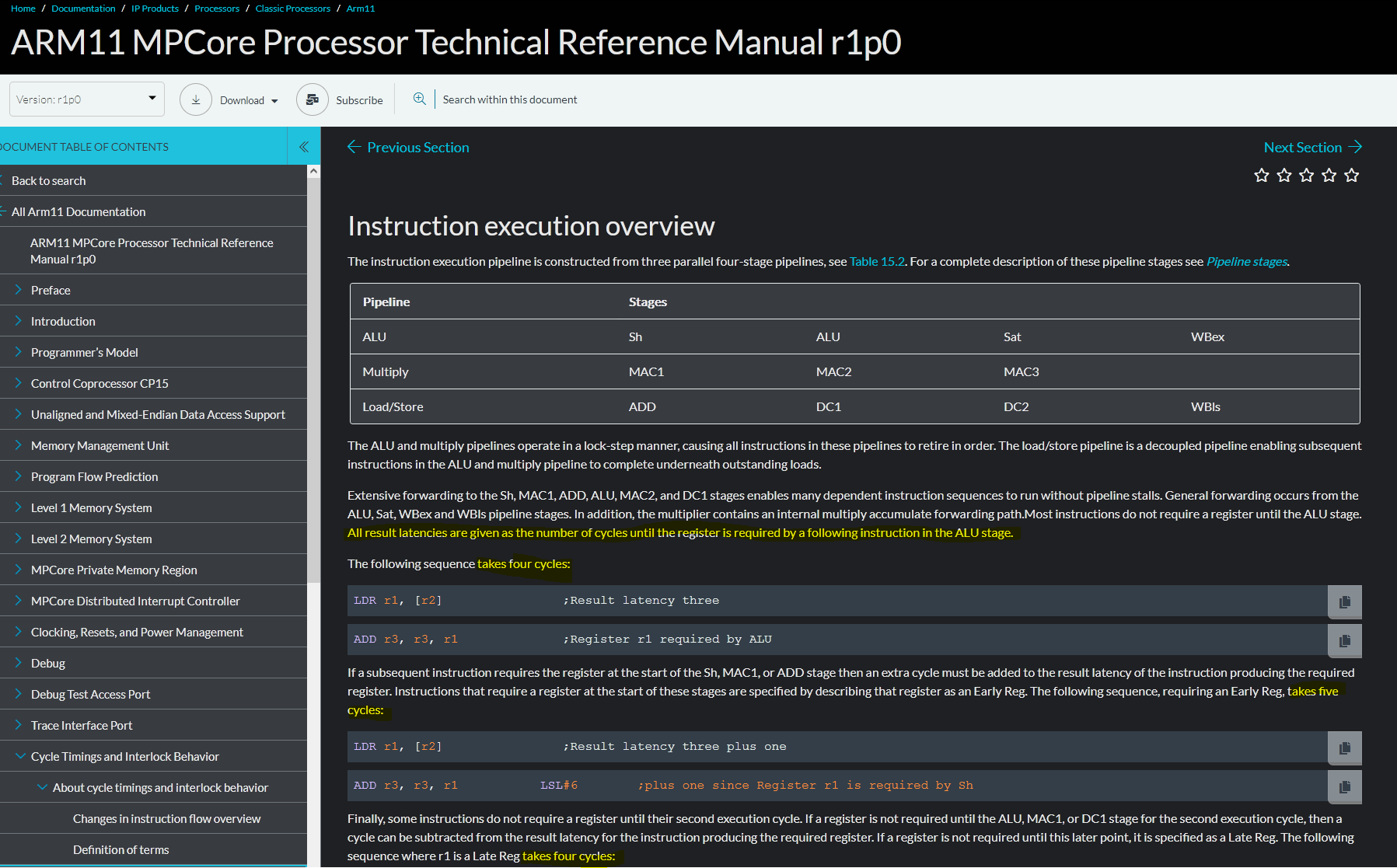Open the Download dropdown arrow
This screenshot has height=868, width=1397.
(x=274, y=101)
